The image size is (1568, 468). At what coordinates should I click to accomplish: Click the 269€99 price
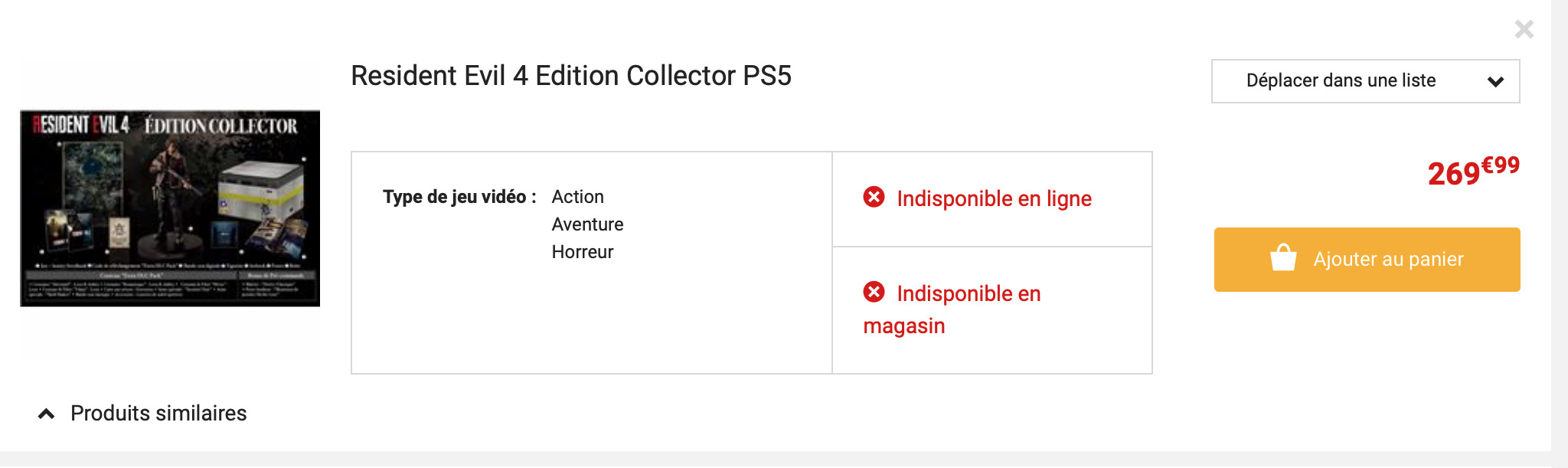[x=1472, y=172]
